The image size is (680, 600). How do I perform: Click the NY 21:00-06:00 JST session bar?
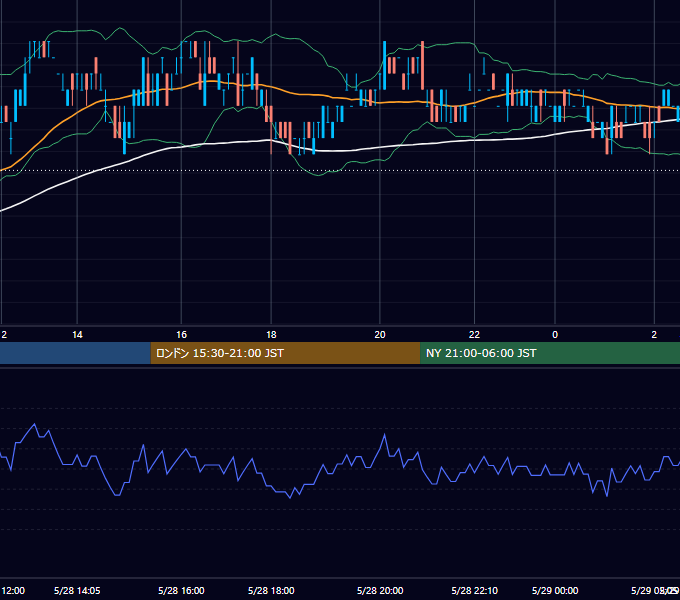[x=550, y=353]
